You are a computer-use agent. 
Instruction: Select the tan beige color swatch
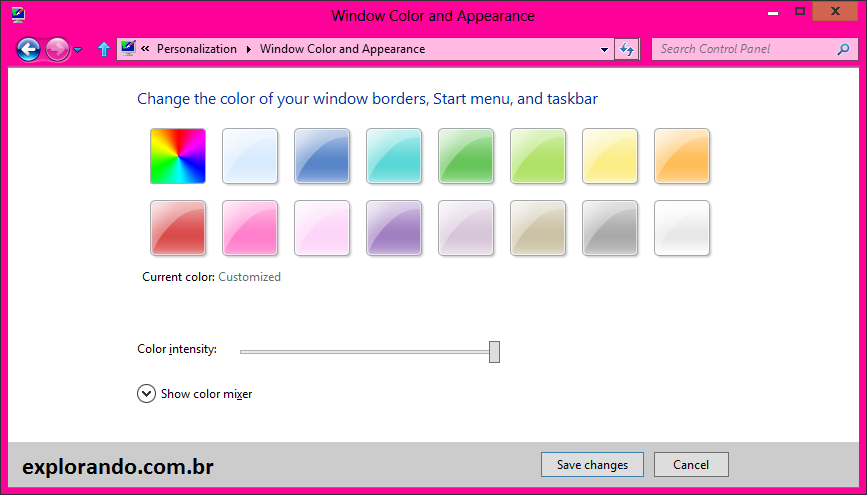538,228
